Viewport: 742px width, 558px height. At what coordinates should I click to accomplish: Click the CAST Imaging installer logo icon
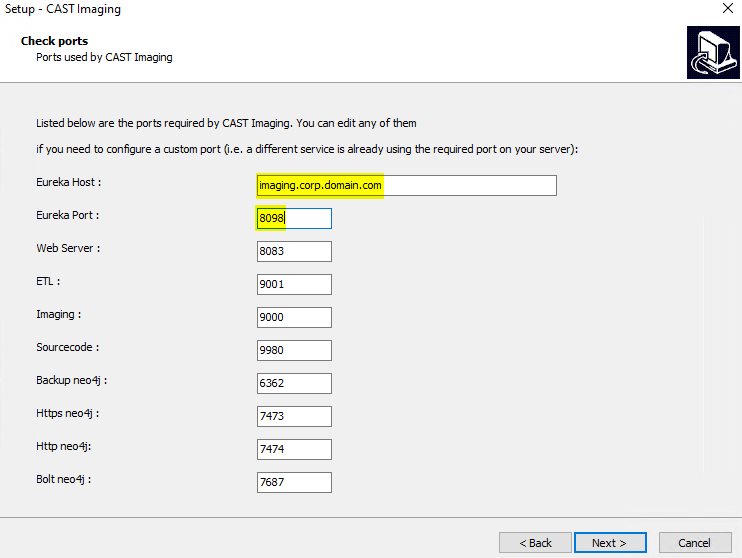click(x=713, y=52)
